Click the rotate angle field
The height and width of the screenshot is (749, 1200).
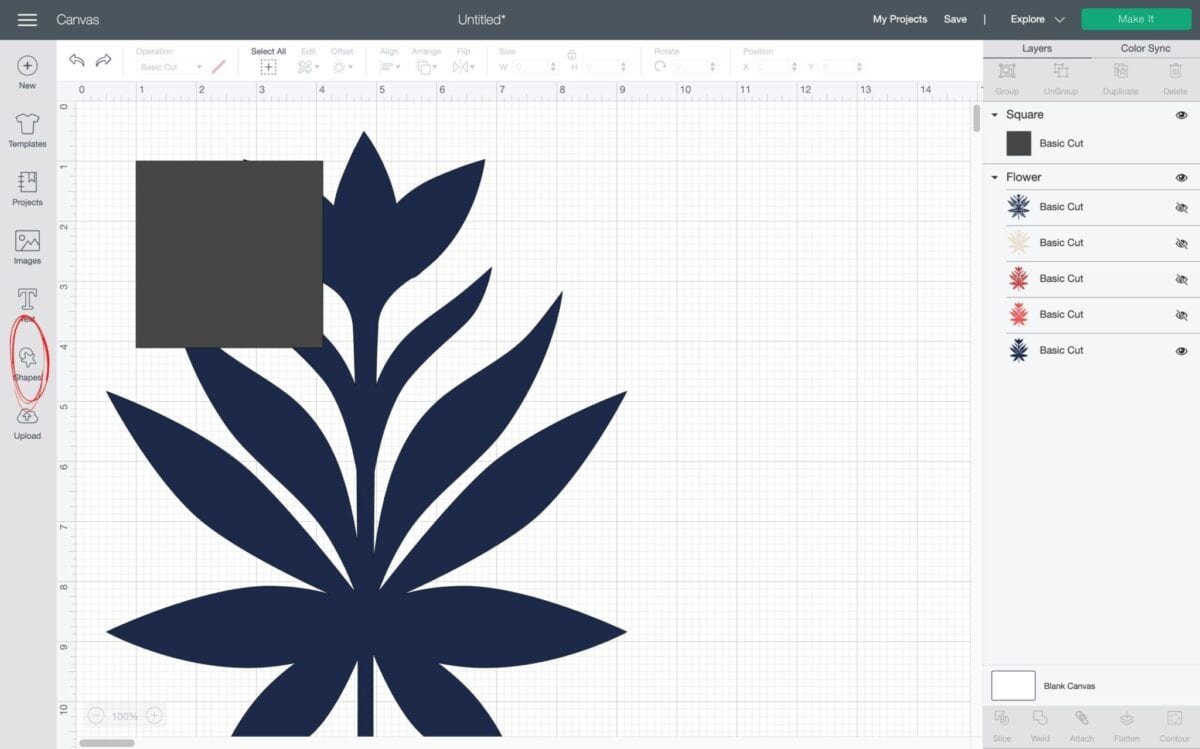click(x=696, y=67)
